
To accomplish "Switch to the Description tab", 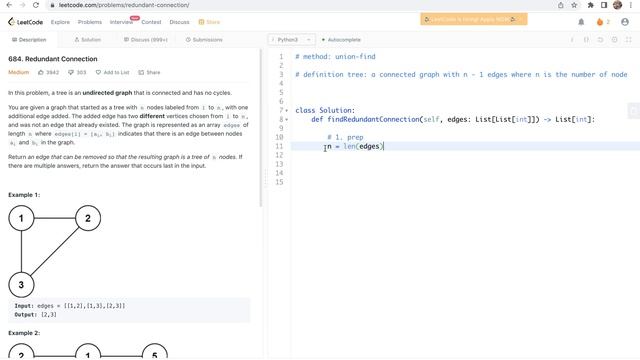I will 29,40.
